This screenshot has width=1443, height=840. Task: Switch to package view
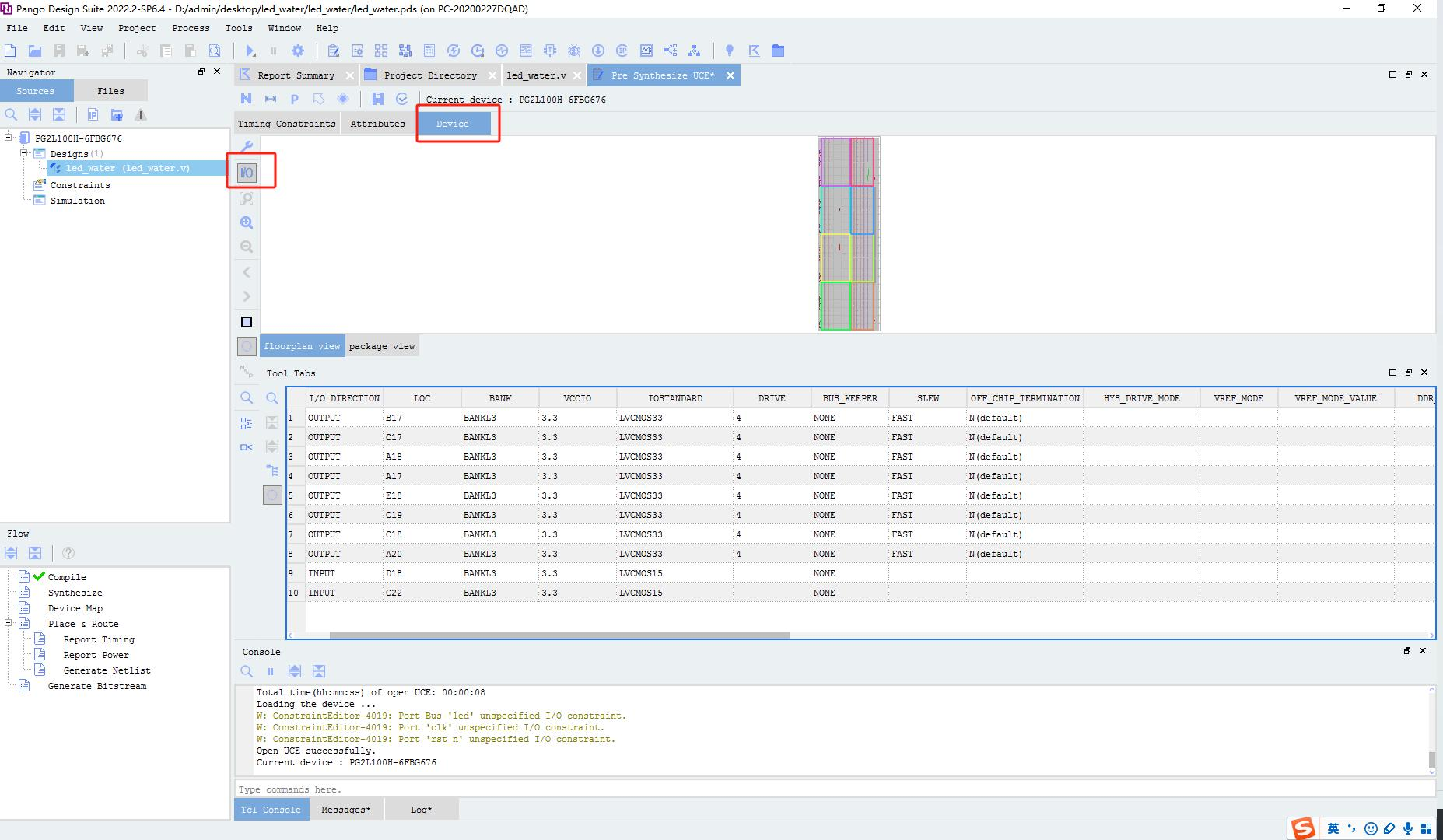click(382, 346)
